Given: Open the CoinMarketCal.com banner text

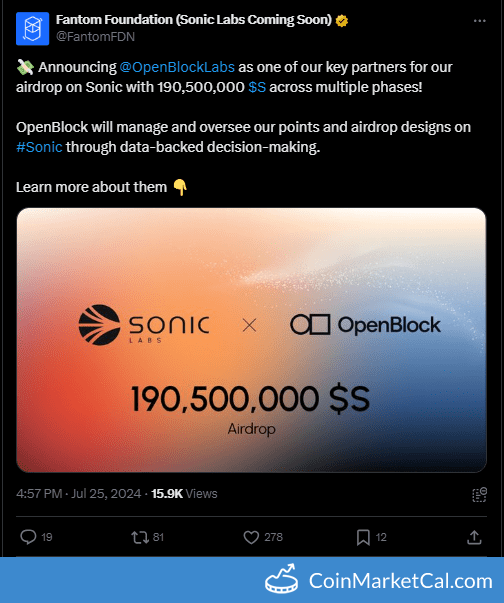Looking at the screenshot, I should pos(401,581).
